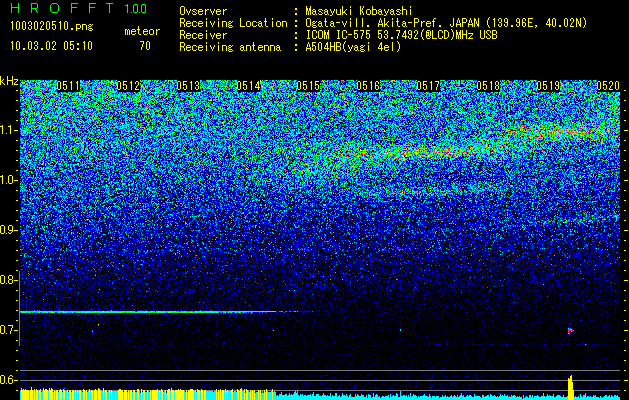
Task: Click the 'Receiving Location' field label
Action: pyautogui.click(x=233, y=23)
